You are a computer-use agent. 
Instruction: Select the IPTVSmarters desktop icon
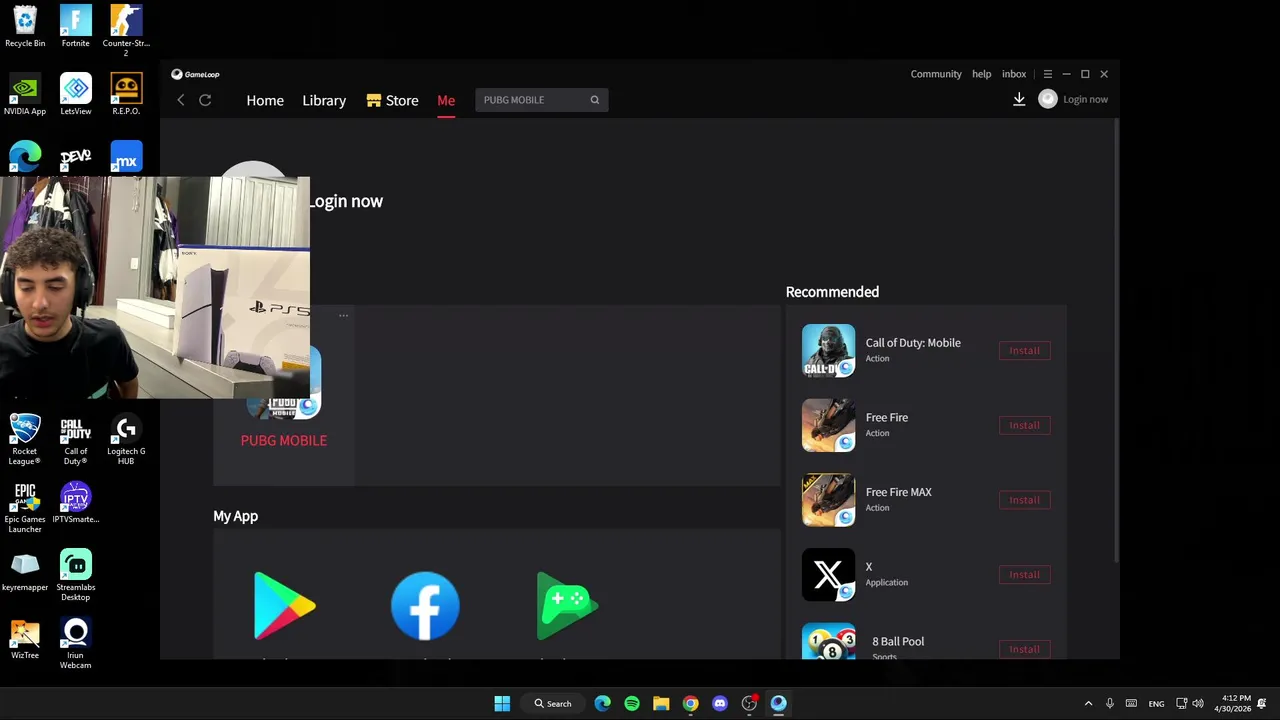point(75,503)
